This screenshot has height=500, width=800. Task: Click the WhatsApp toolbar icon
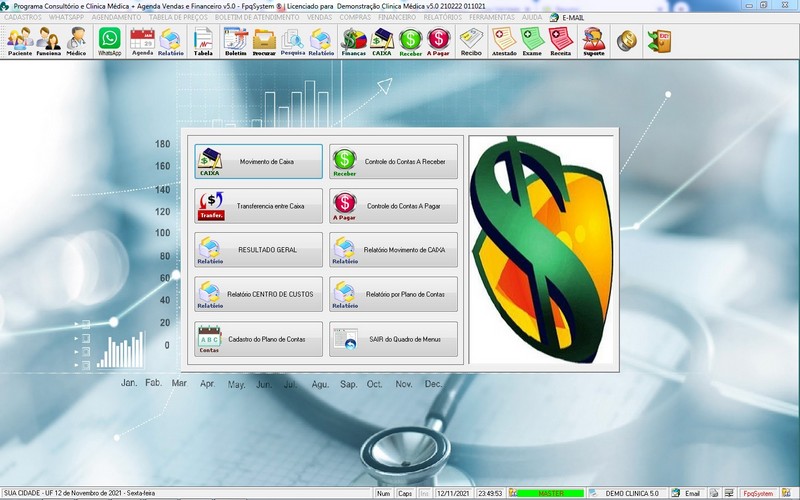point(109,41)
